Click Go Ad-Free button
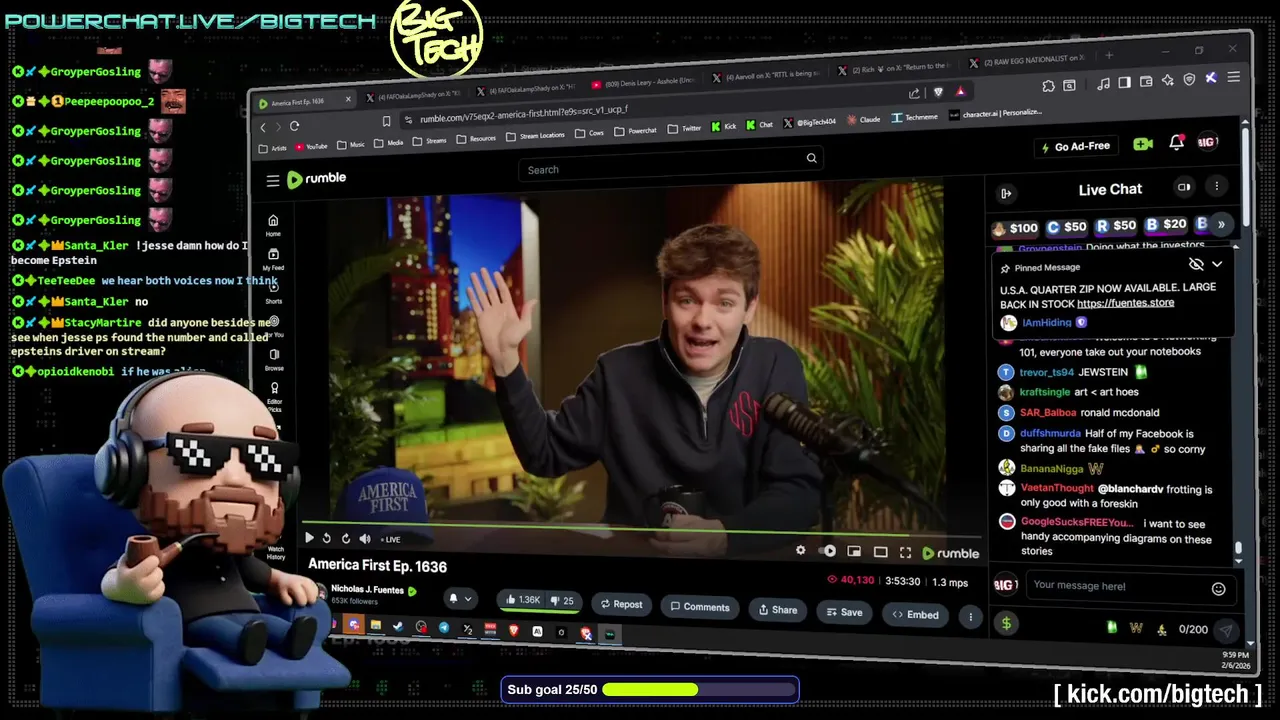The width and height of the screenshot is (1280, 720). pos(1075,146)
